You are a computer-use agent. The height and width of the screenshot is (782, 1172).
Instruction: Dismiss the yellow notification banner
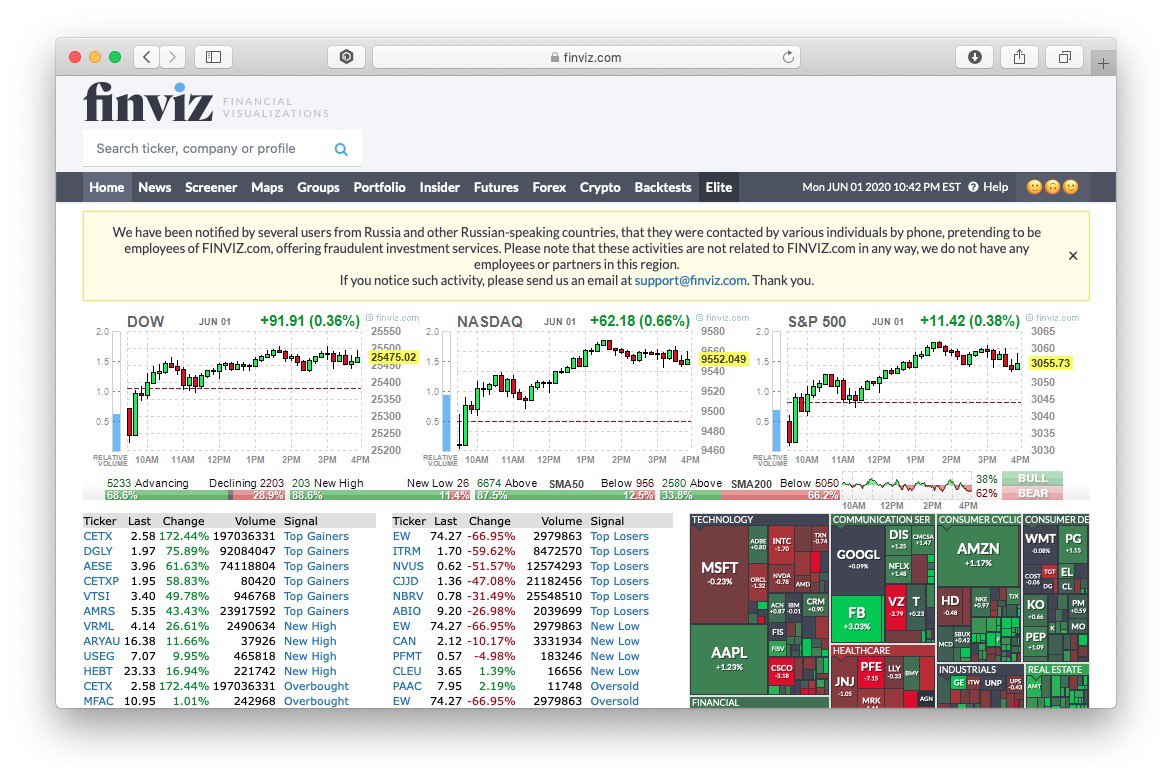[x=1073, y=256]
